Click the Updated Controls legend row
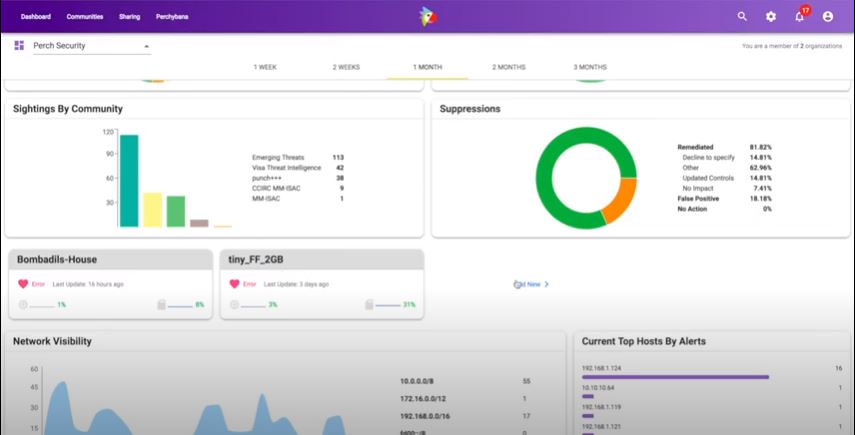 (725, 178)
